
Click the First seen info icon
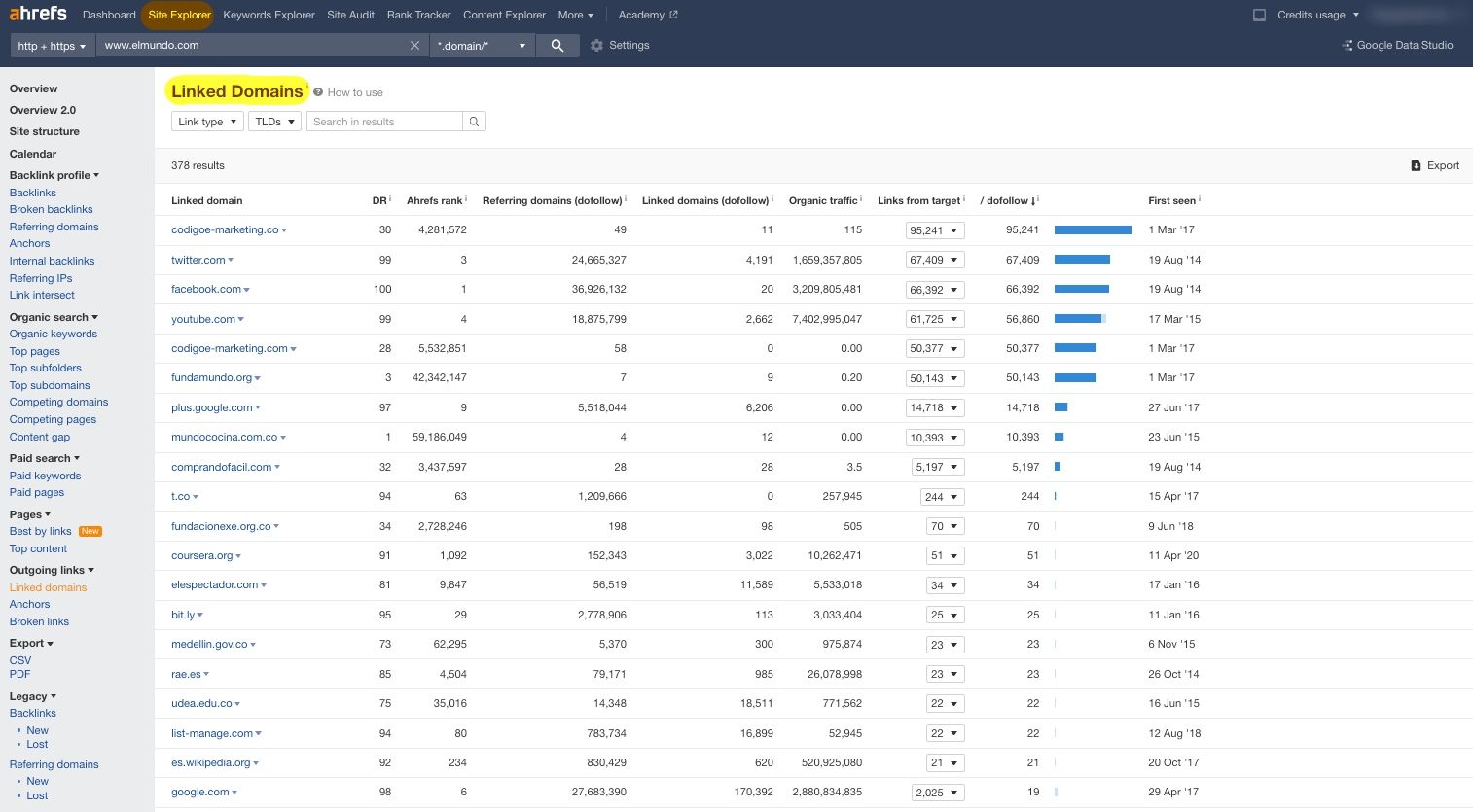1200,199
